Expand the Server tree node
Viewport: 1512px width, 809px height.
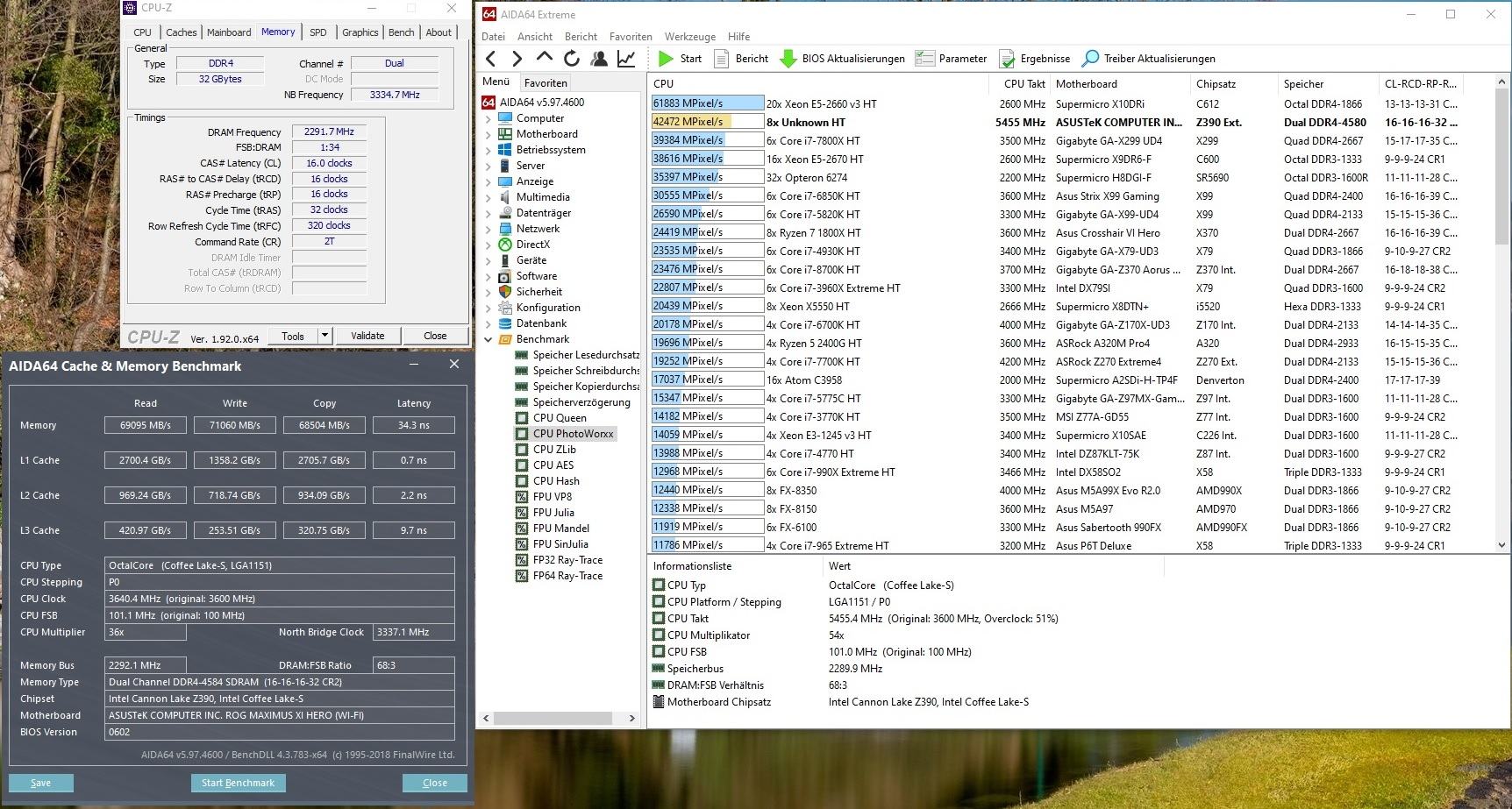pyautogui.click(x=489, y=166)
